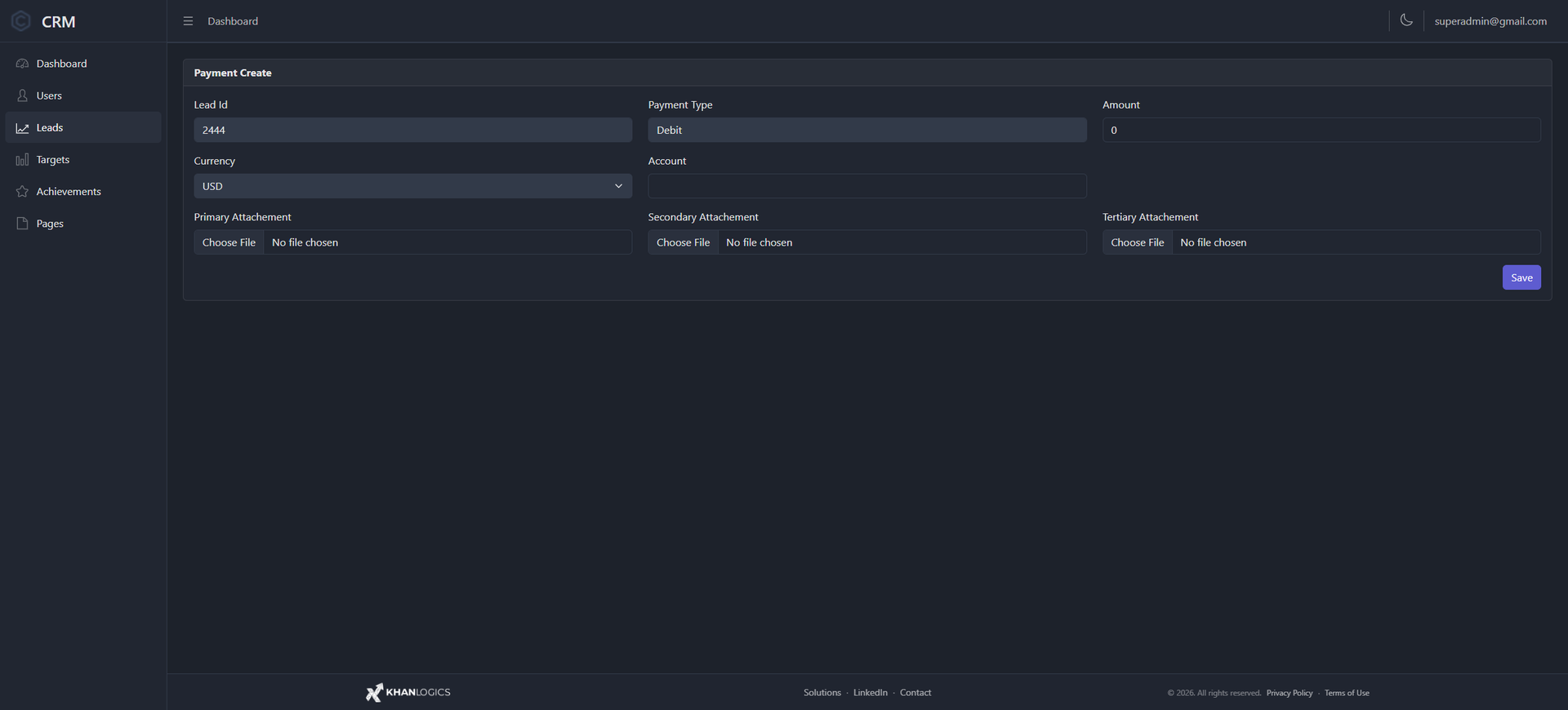Click the Dashboard speedometer icon
Image resolution: width=1568 pixels, height=710 pixels.
click(22, 64)
